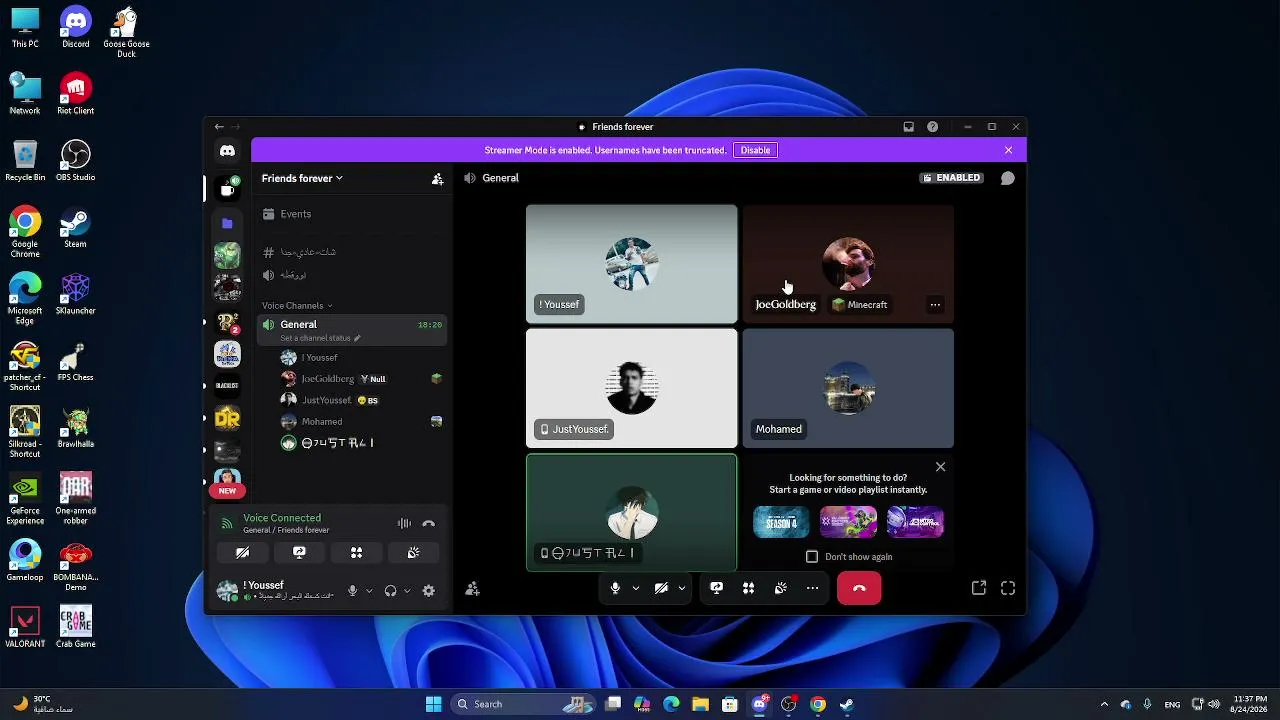Invite friends to the voice call
Screen dimensions: 1280x720
tap(473, 589)
